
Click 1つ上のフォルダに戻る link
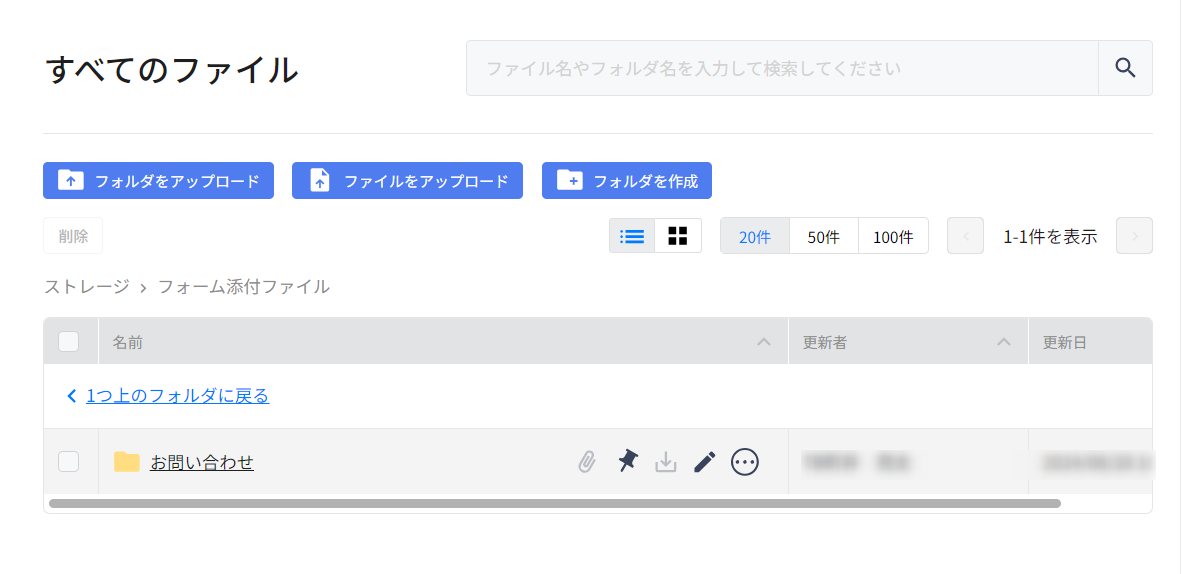177,395
